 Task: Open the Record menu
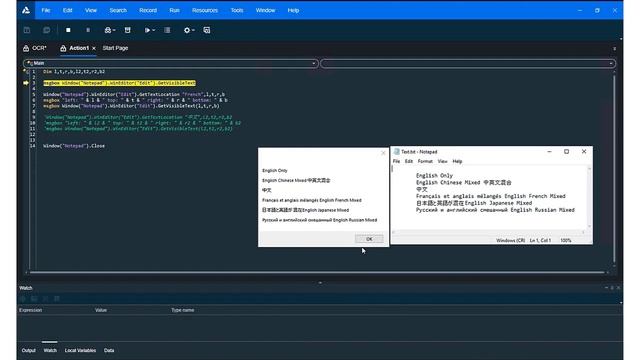(x=148, y=10)
